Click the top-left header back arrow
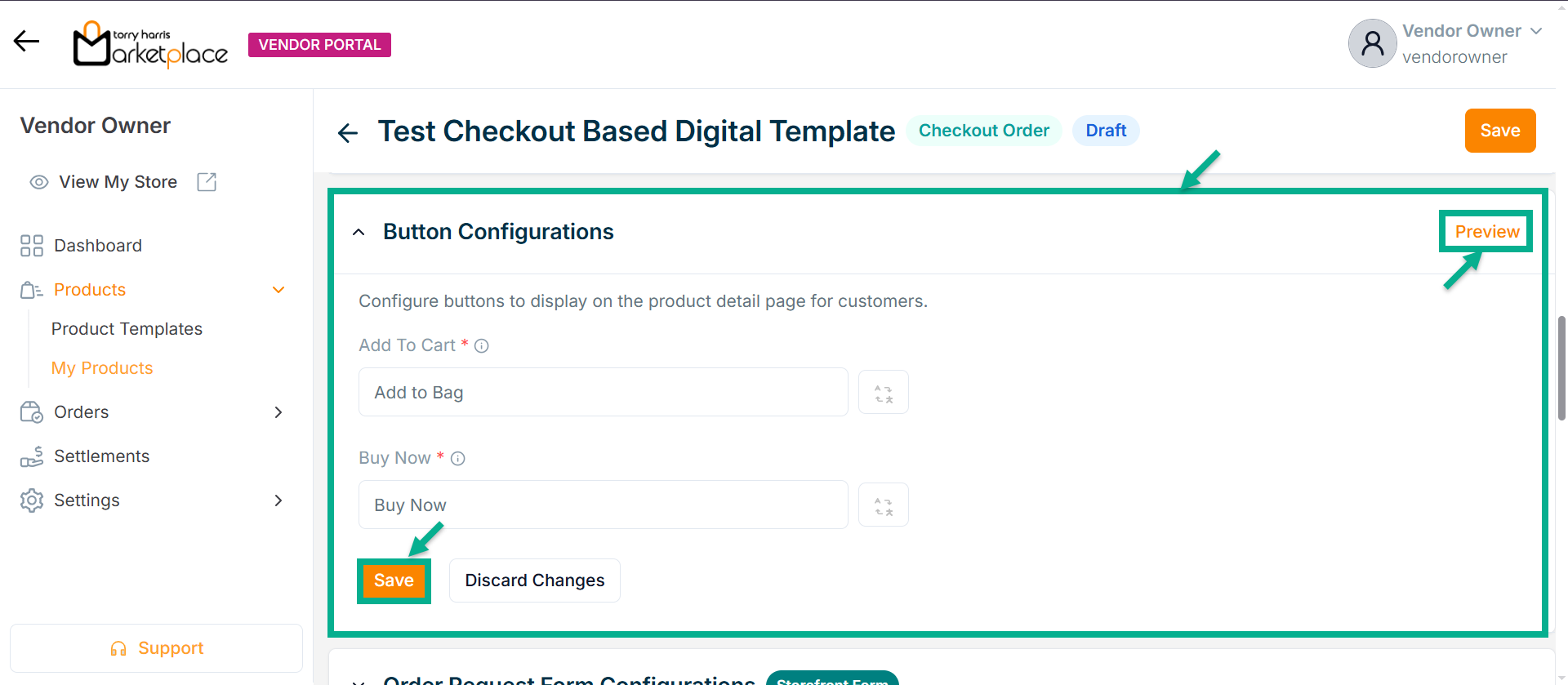 pyautogui.click(x=26, y=41)
